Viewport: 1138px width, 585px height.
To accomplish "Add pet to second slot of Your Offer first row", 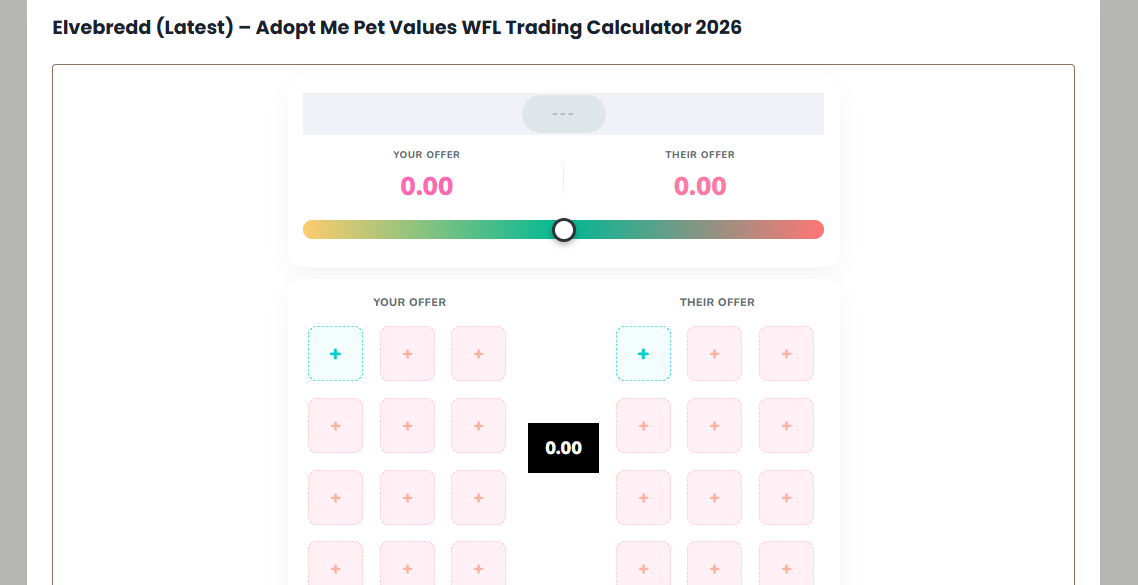I will tap(407, 353).
